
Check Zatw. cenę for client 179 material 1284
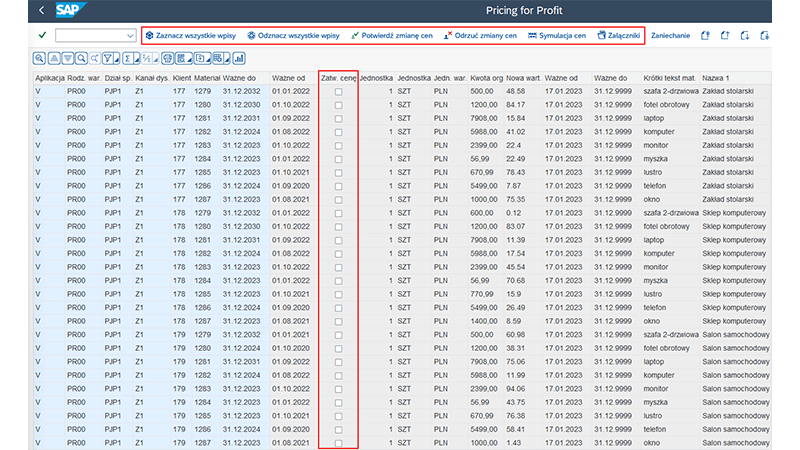(x=338, y=403)
